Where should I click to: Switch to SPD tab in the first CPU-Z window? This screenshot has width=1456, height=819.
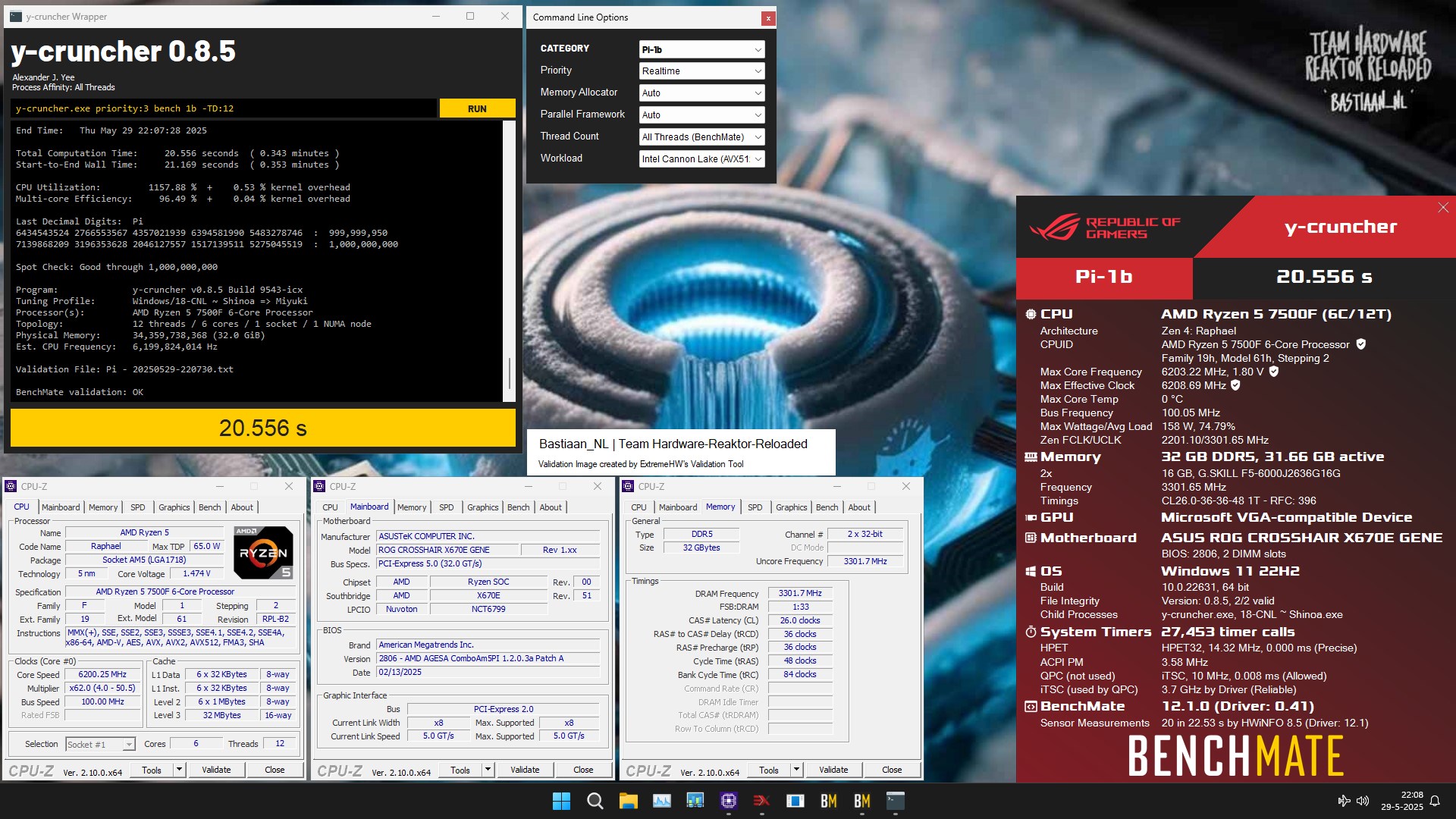pos(137,507)
